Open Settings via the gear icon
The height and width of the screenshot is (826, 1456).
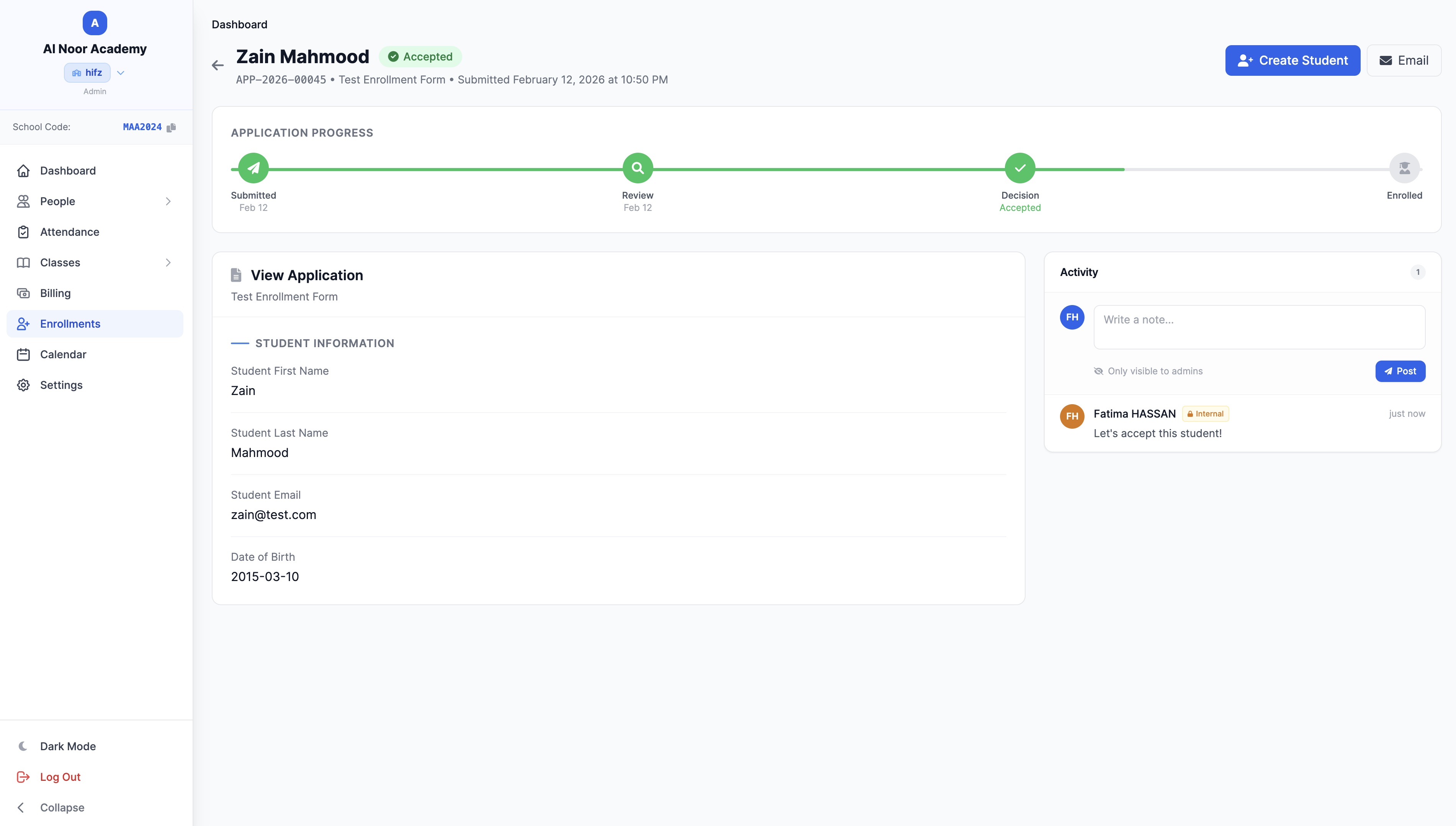coord(23,385)
